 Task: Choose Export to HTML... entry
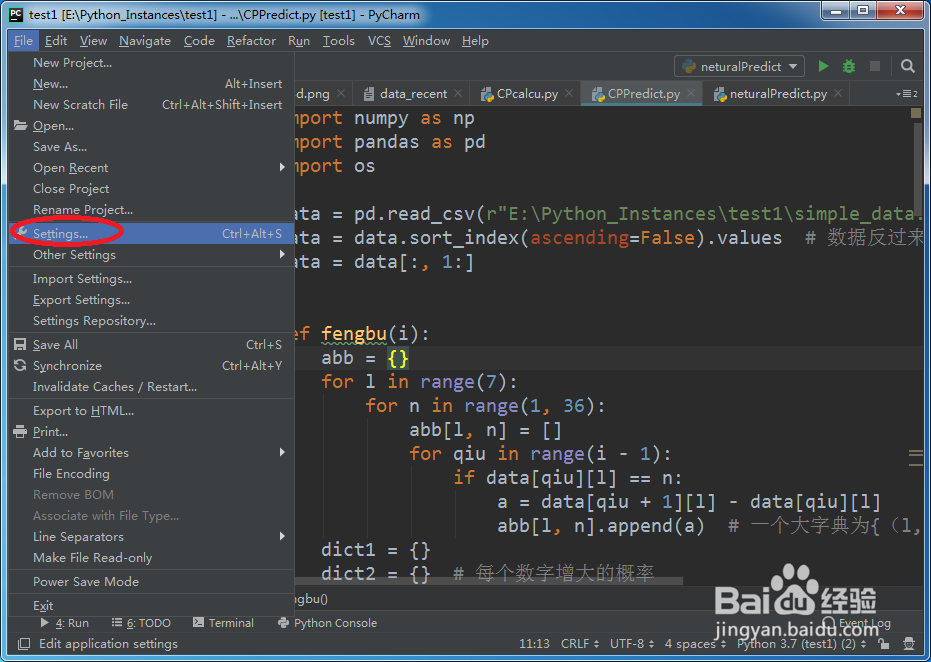tap(151, 411)
